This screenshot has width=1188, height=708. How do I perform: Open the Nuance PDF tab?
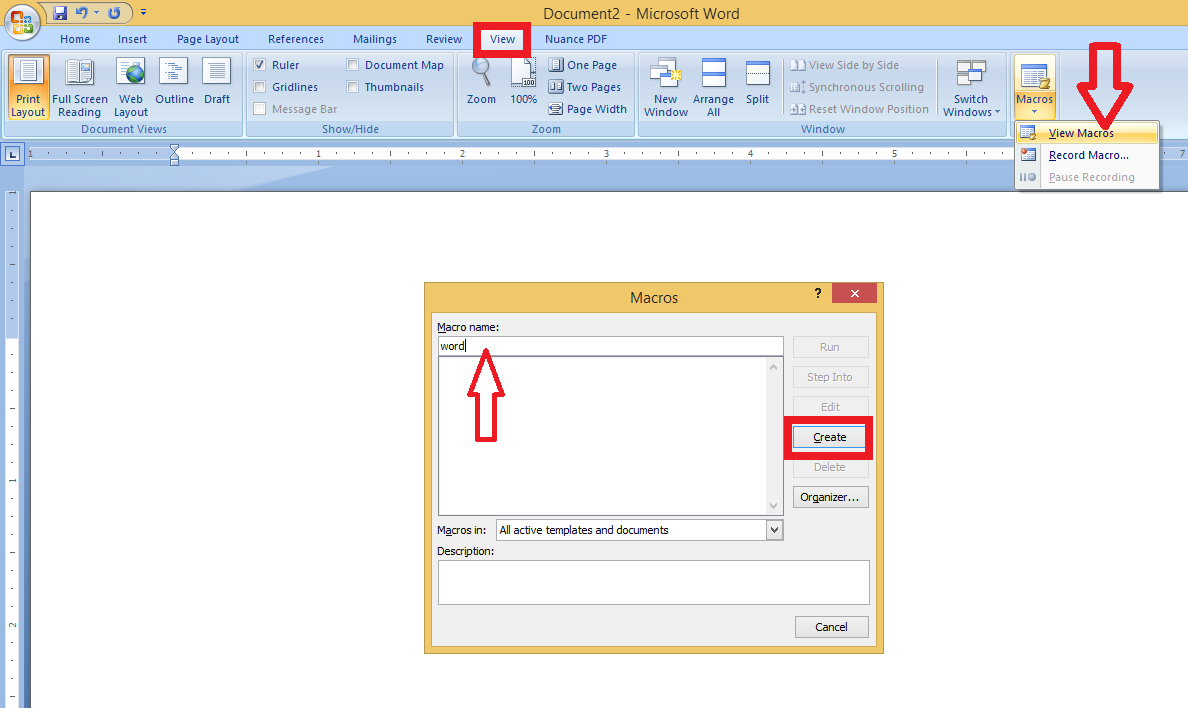pos(576,39)
